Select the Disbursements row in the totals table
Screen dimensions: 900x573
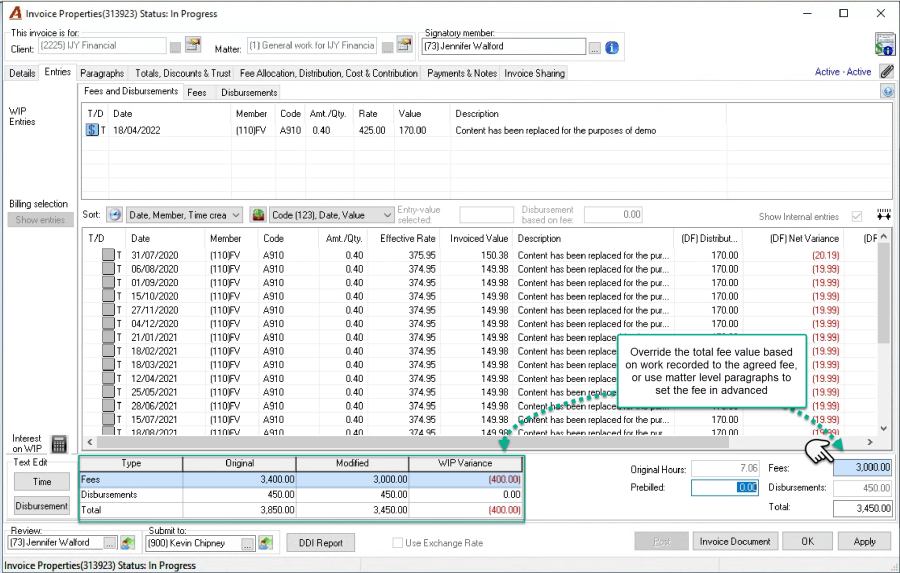301,494
